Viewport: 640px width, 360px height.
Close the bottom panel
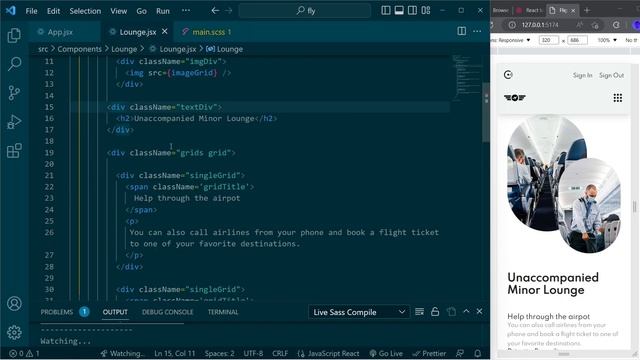pyautogui.click(x=479, y=311)
